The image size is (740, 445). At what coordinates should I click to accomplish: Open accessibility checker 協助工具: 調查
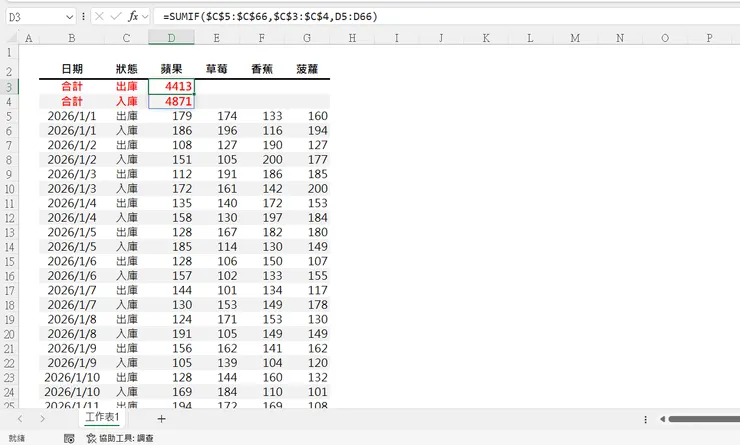[120, 438]
